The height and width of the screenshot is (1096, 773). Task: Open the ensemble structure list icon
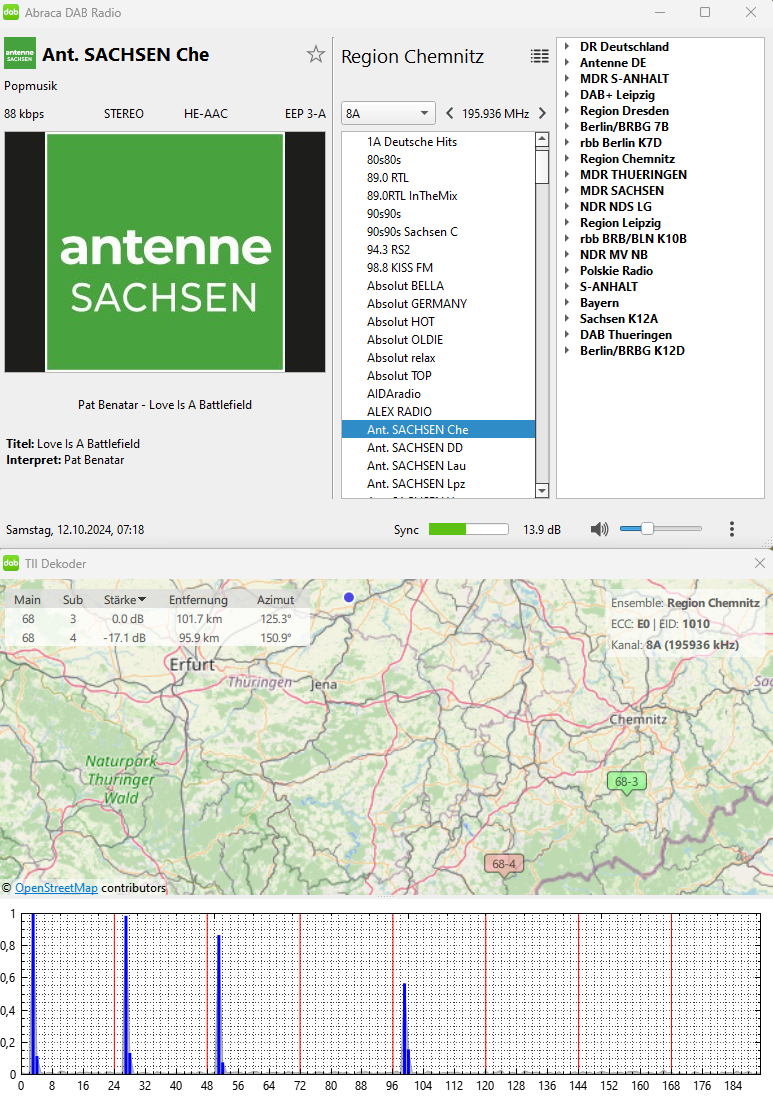click(x=540, y=57)
